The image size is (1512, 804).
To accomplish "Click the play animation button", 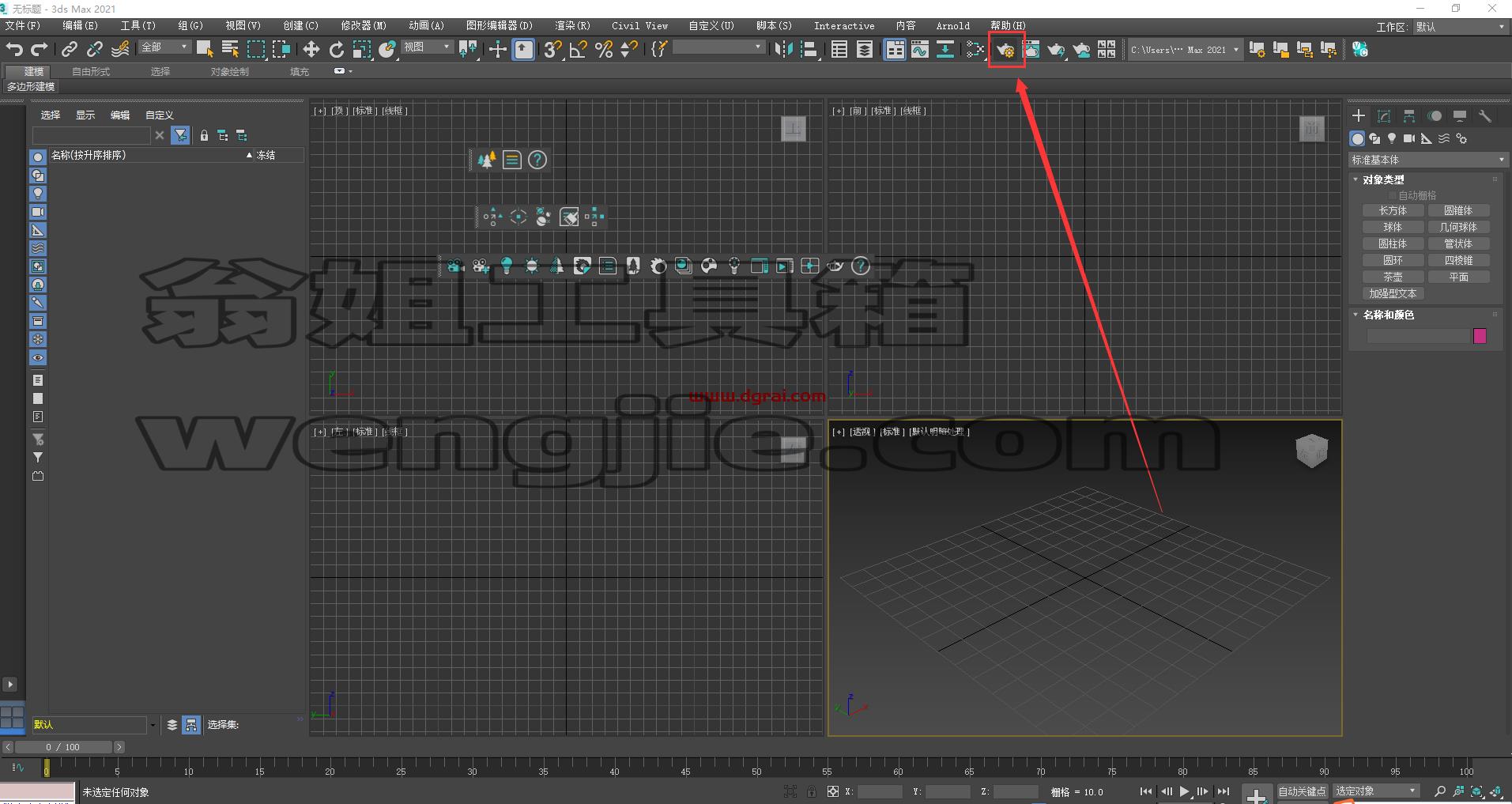I will [1184, 791].
